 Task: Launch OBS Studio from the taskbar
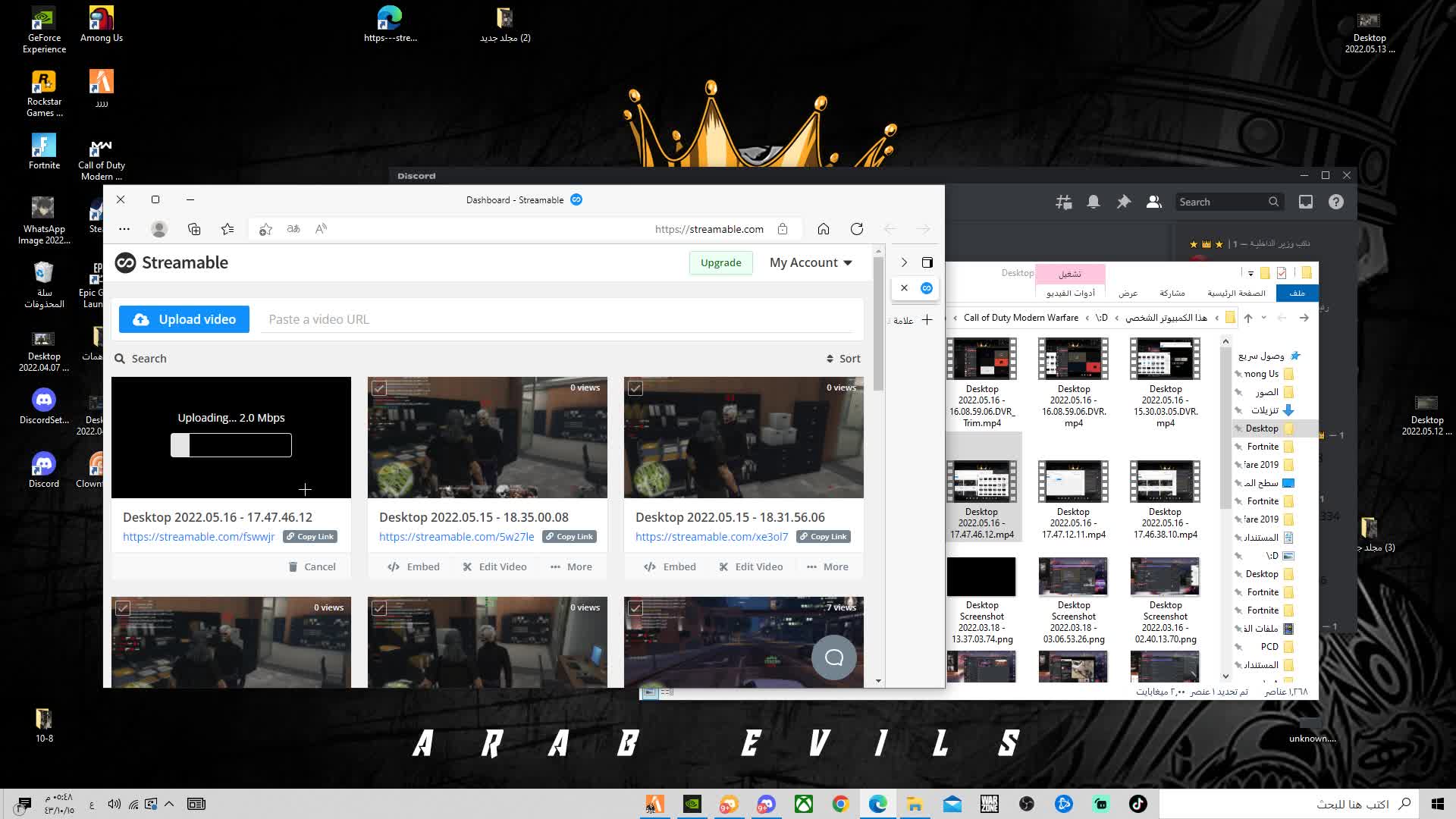point(1027,804)
